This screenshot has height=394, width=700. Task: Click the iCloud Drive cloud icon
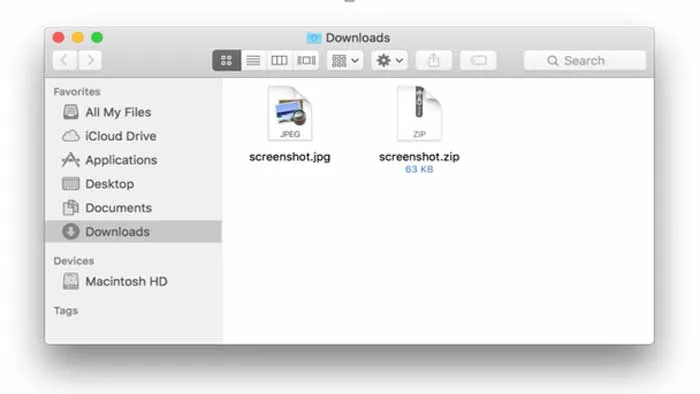pyautogui.click(x=71, y=136)
